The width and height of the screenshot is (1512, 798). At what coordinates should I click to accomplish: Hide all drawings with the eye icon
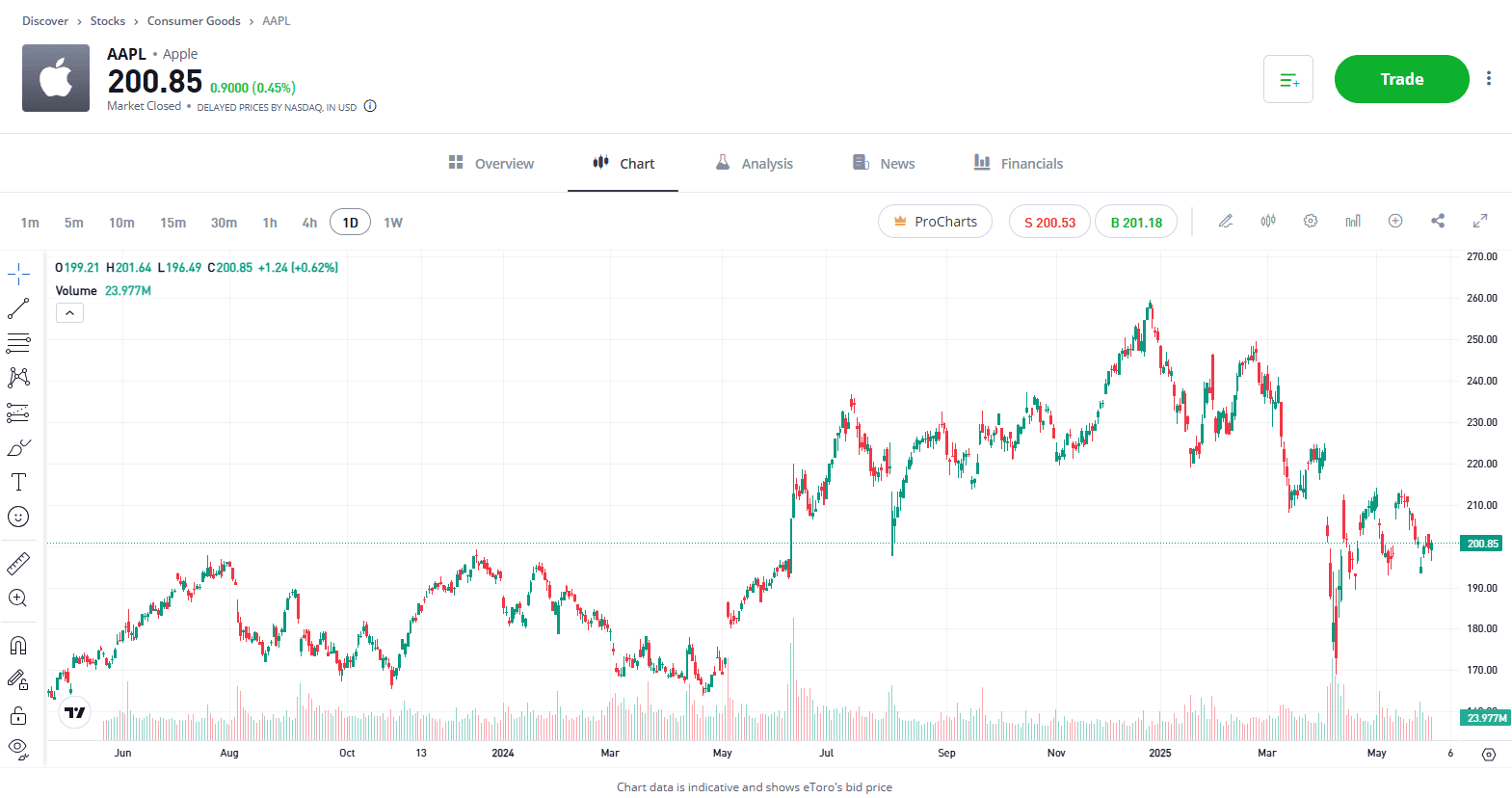click(18, 748)
